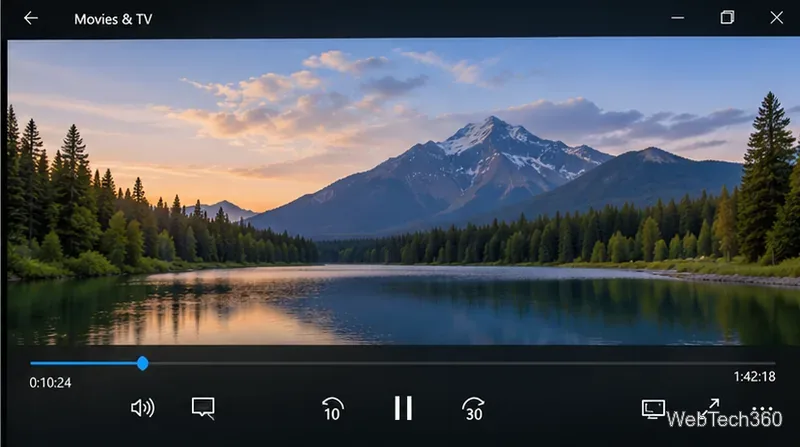Skip back 10 seconds
Screen dimensions: 800x447
click(333, 409)
